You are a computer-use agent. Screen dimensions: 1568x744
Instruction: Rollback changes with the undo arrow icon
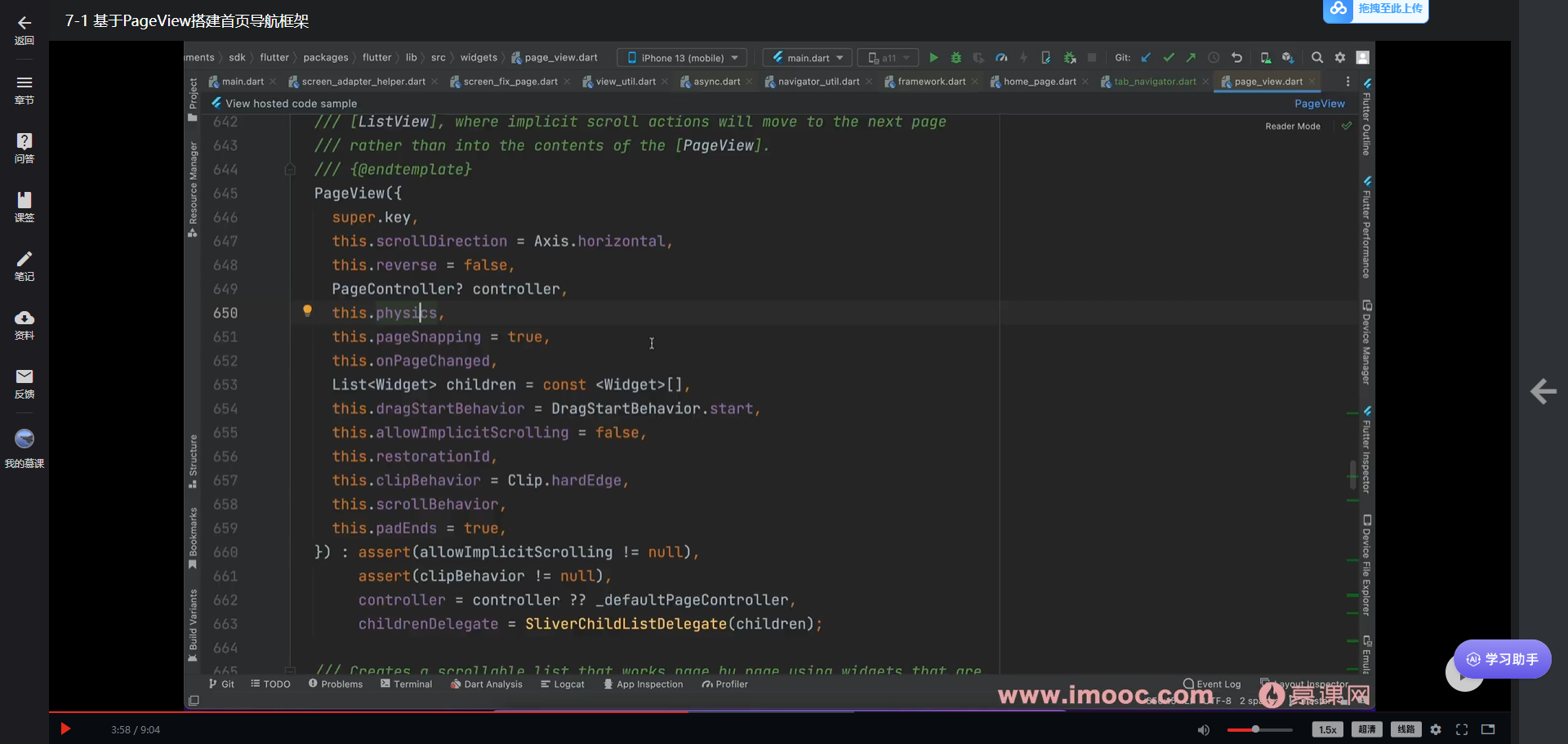coord(1236,58)
